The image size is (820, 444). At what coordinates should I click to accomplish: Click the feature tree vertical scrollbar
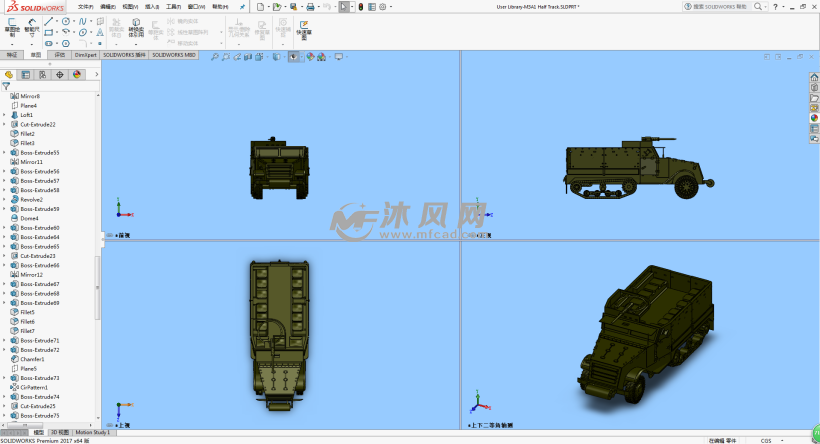(97, 288)
